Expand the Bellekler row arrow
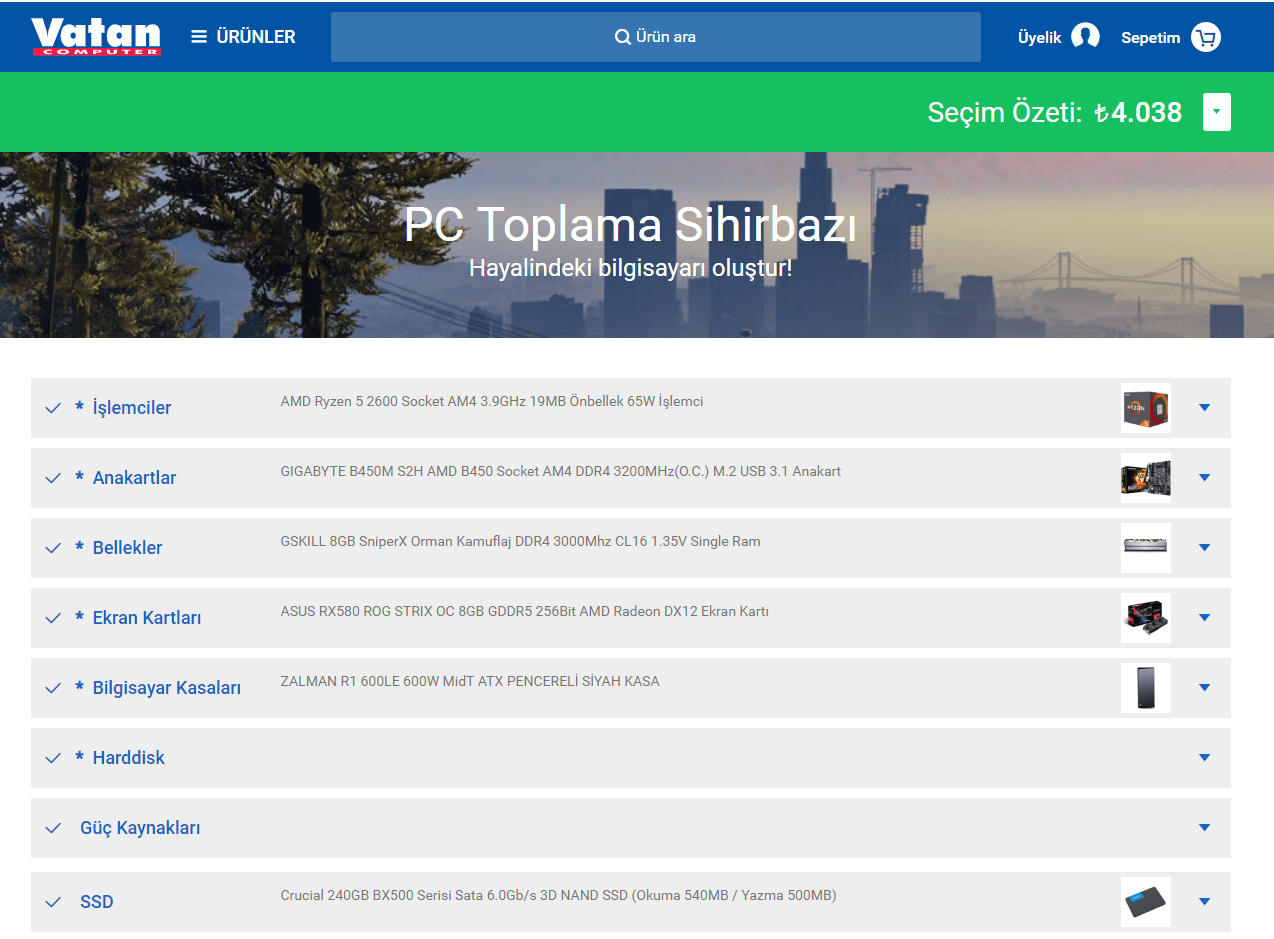Screen dimensions: 1274x939 1204,547
